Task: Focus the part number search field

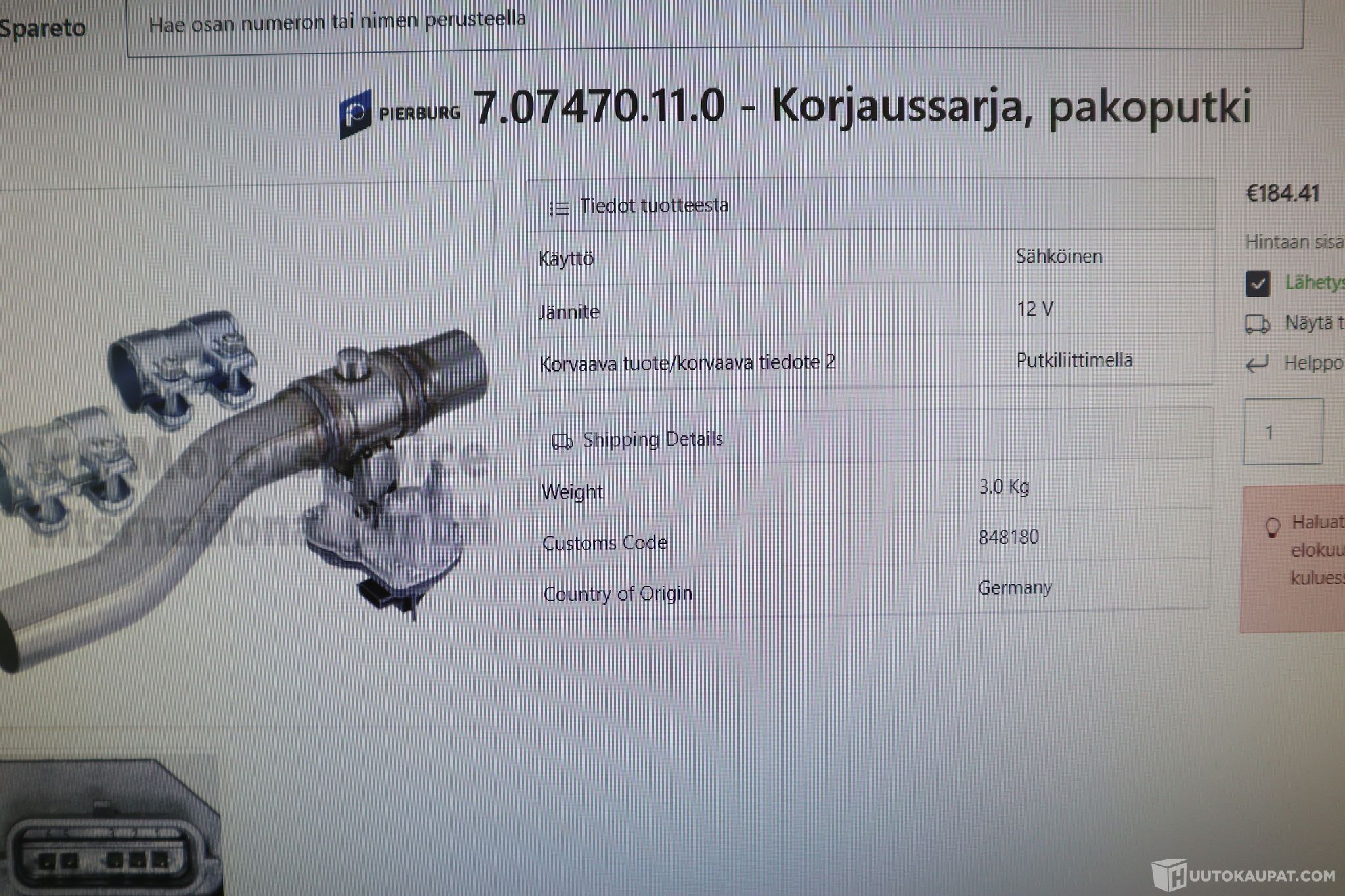Action: tap(715, 25)
